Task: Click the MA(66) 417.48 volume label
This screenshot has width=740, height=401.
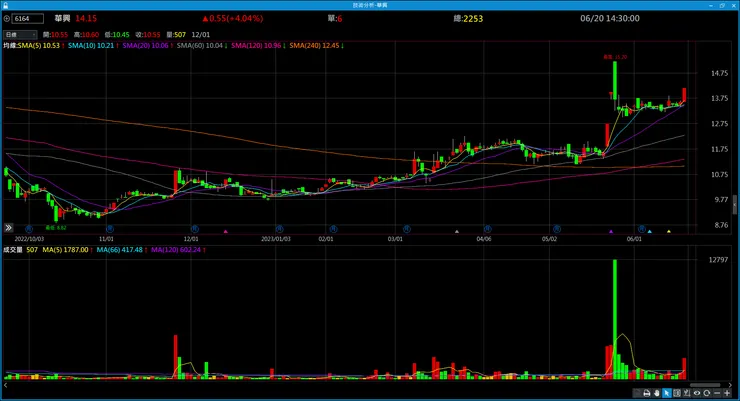Action: coord(119,250)
